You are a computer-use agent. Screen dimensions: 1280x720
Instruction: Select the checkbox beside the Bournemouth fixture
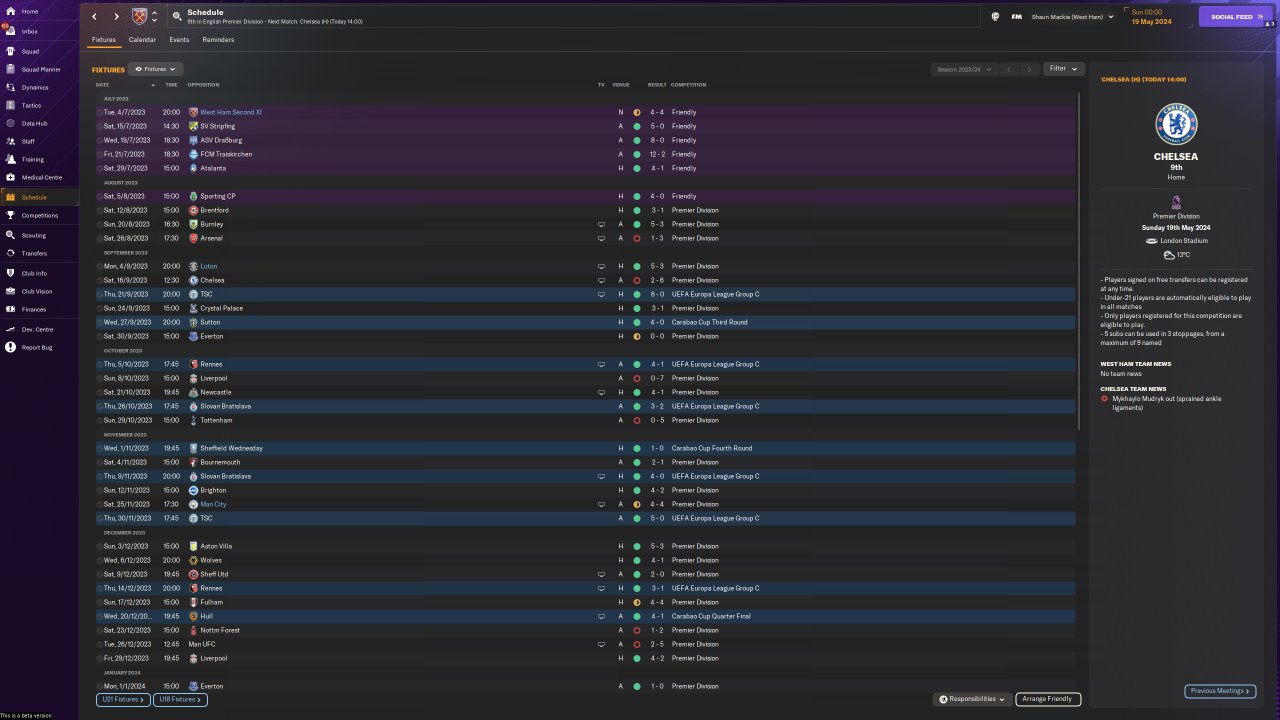pos(100,462)
